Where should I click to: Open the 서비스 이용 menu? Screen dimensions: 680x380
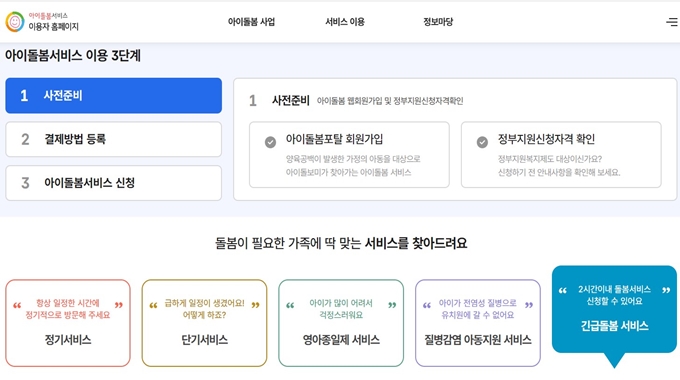(345, 22)
